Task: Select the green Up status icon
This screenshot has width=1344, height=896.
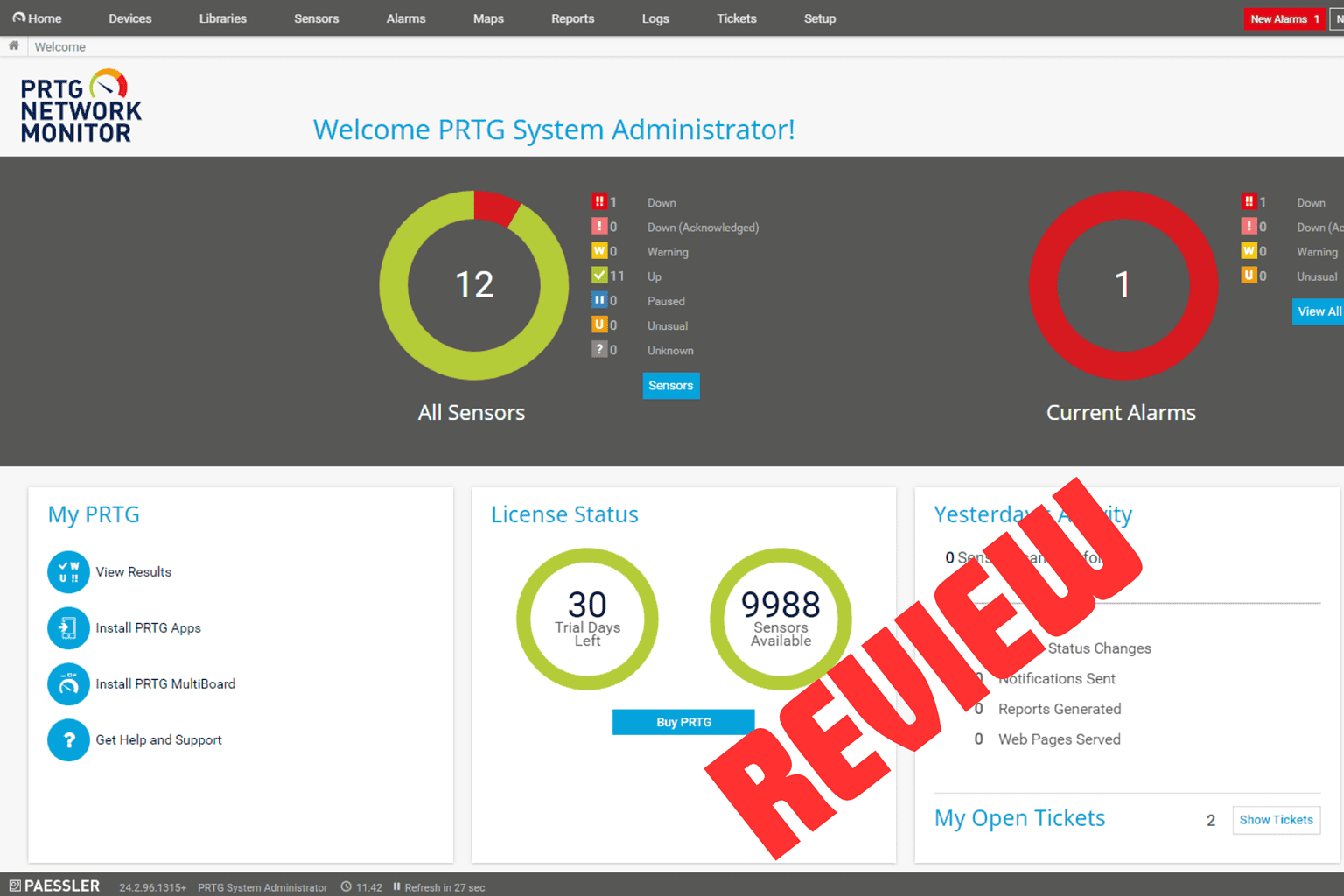Action: pyautogui.click(x=599, y=276)
